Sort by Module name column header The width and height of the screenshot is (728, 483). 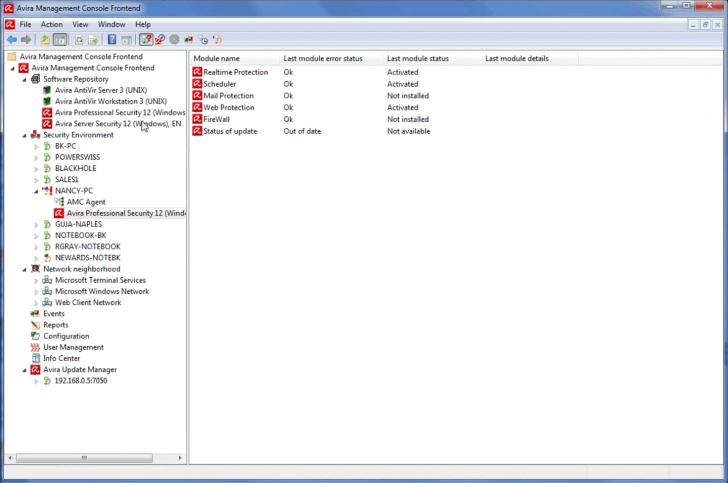235,59
